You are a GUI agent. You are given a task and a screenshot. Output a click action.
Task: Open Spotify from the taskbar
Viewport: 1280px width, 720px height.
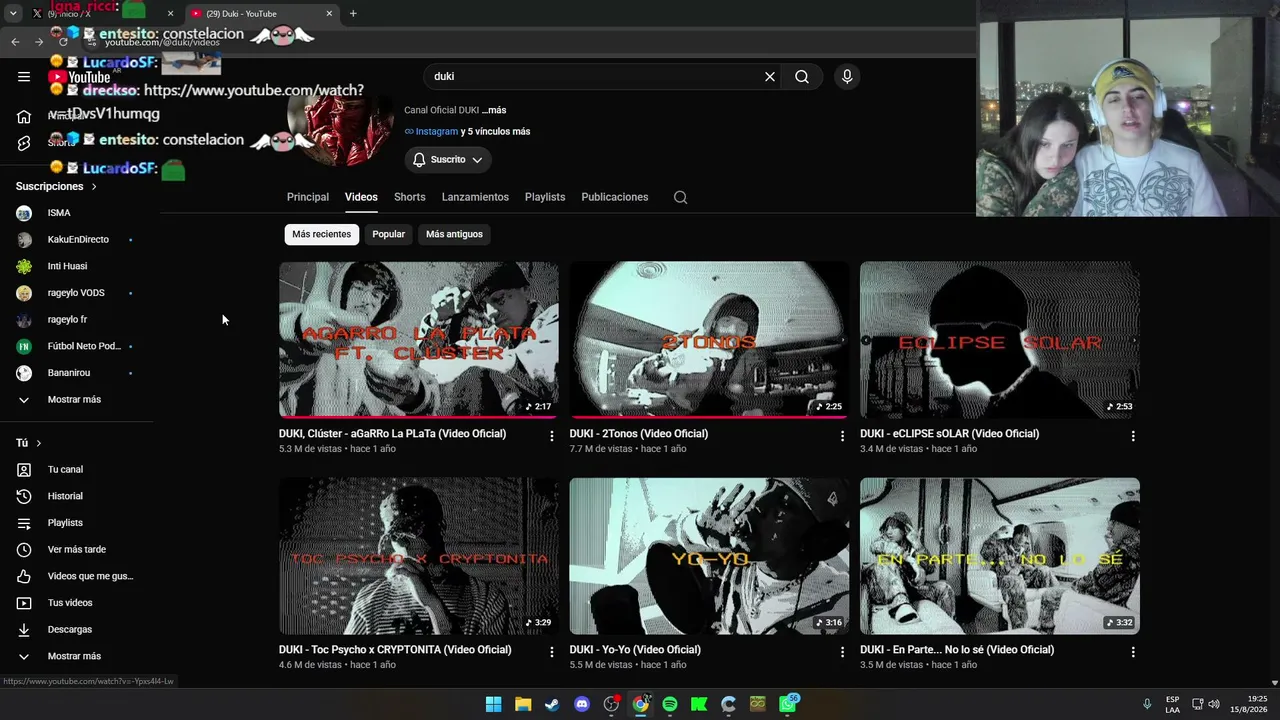pos(670,704)
